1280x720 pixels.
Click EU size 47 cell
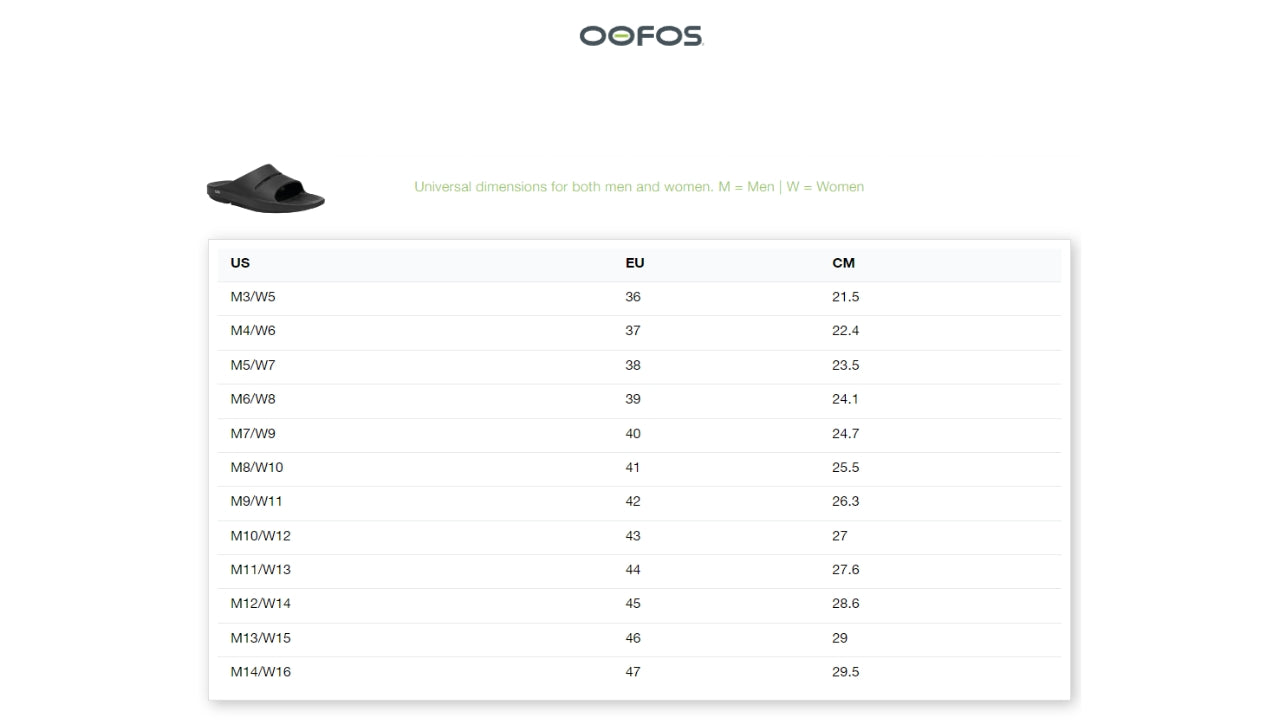click(x=633, y=672)
